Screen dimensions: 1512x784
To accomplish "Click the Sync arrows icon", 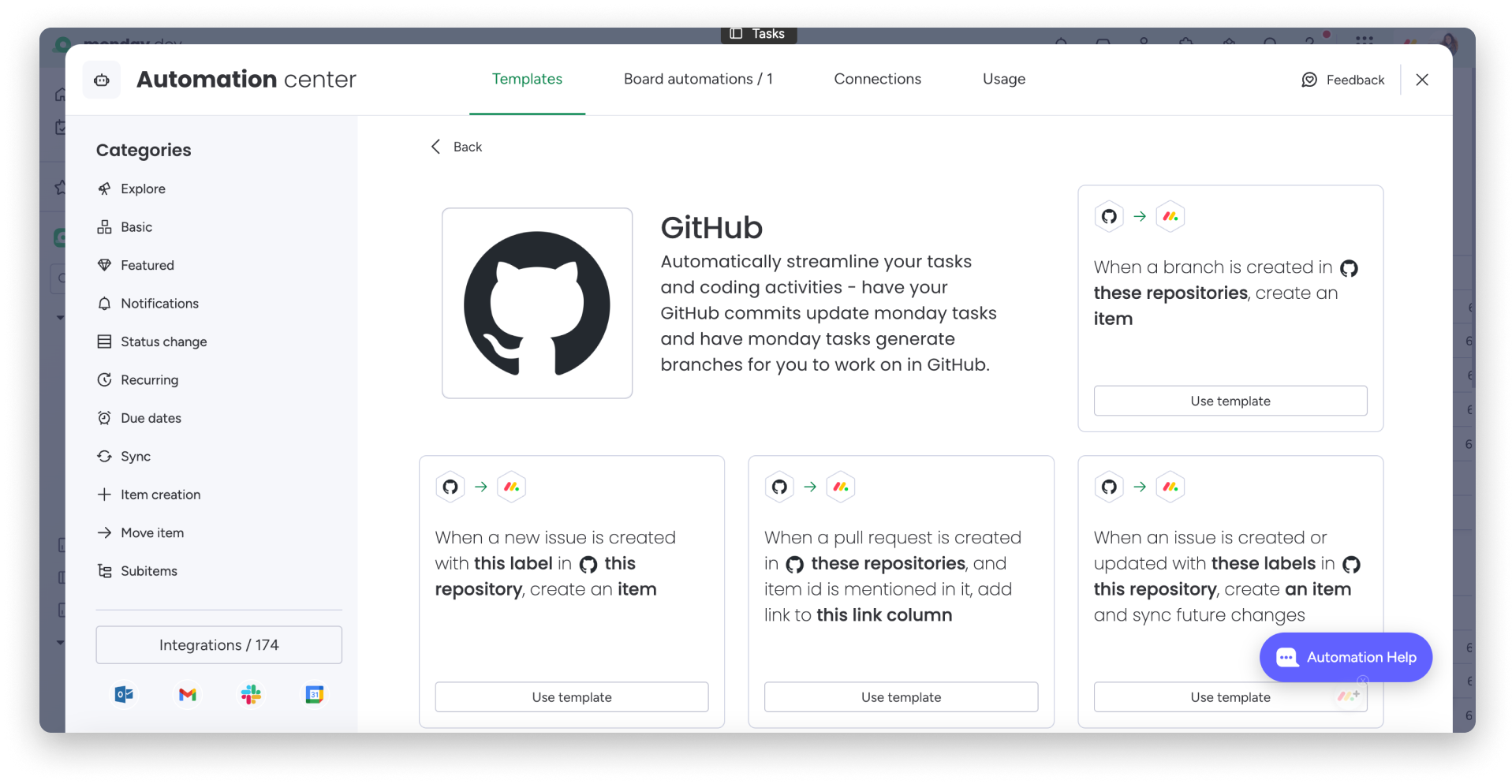I will tap(104, 457).
